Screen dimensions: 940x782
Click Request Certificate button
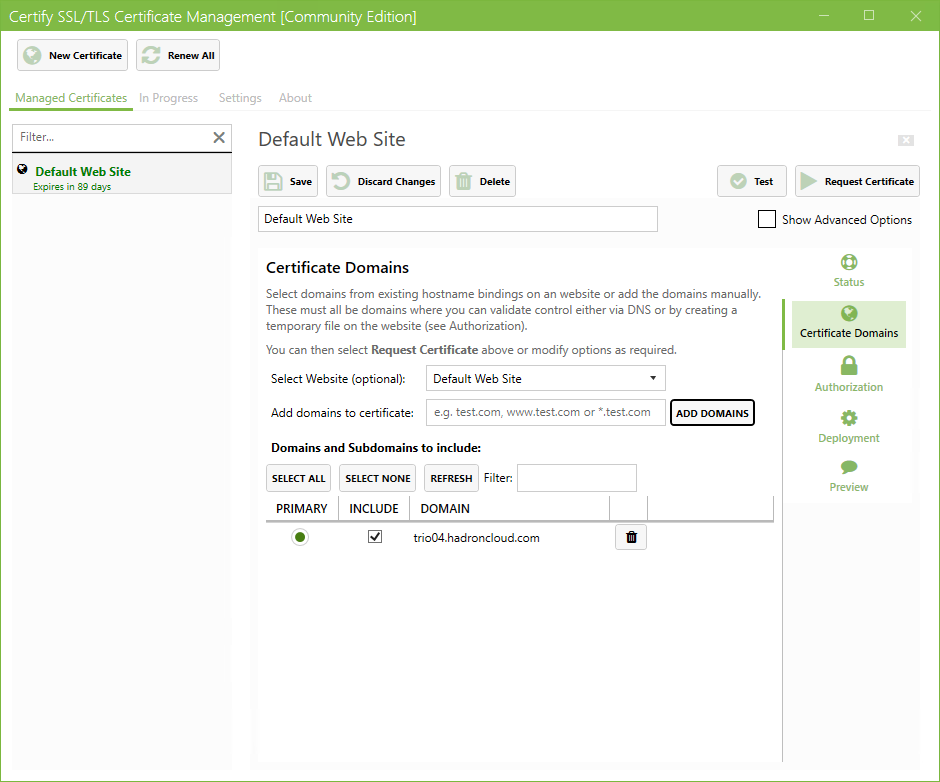click(x=857, y=181)
